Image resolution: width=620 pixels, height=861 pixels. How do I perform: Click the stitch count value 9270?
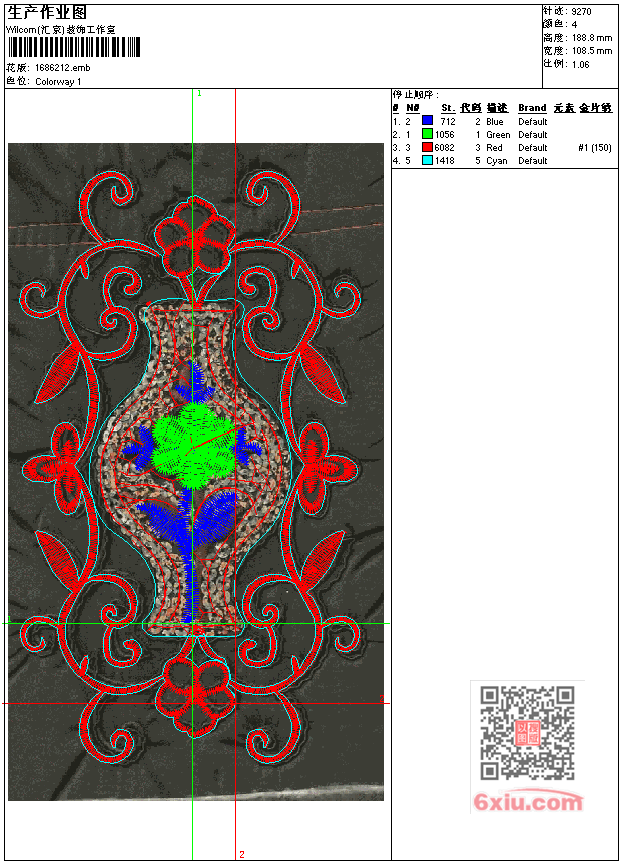581,12
